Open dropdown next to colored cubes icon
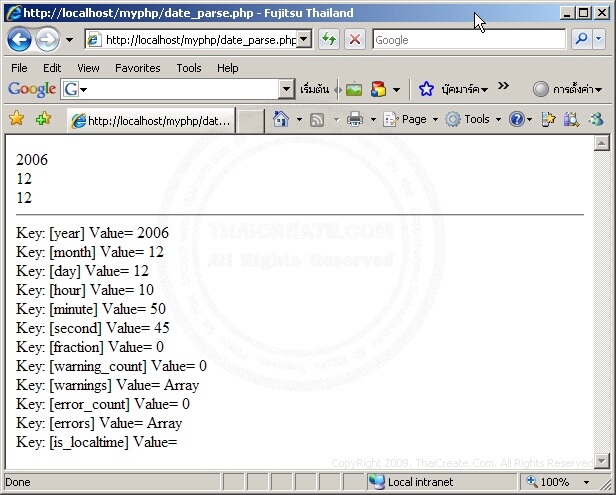 point(396,90)
